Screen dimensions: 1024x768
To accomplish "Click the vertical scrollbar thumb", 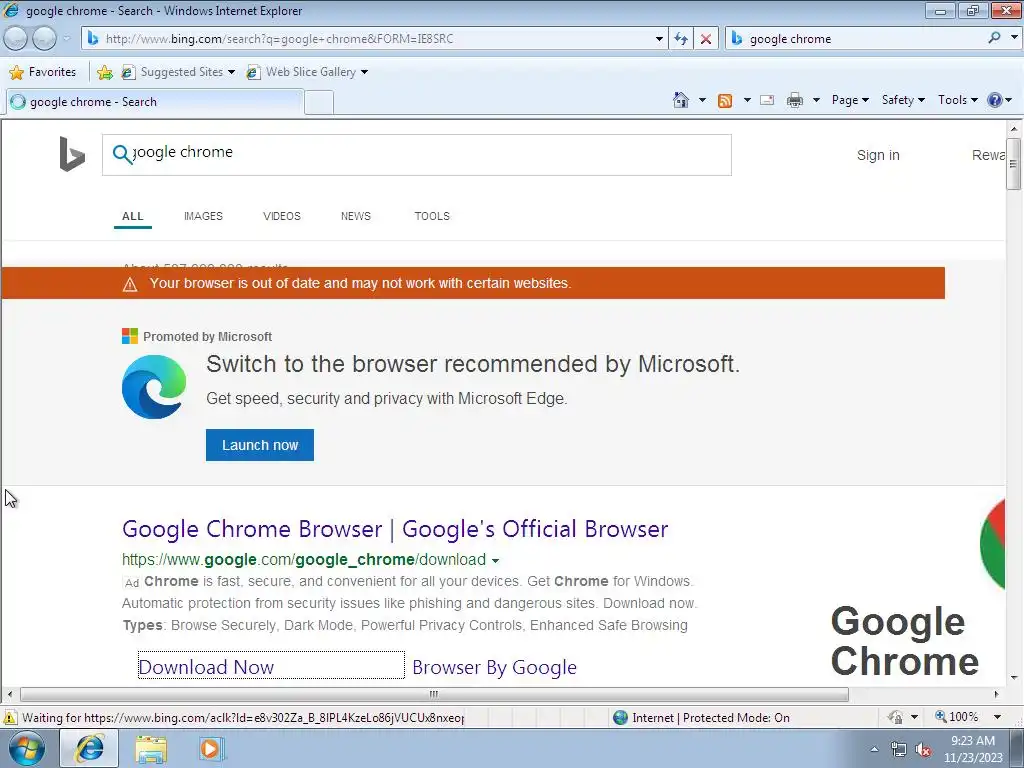I will pyautogui.click(x=1013, y=164).
